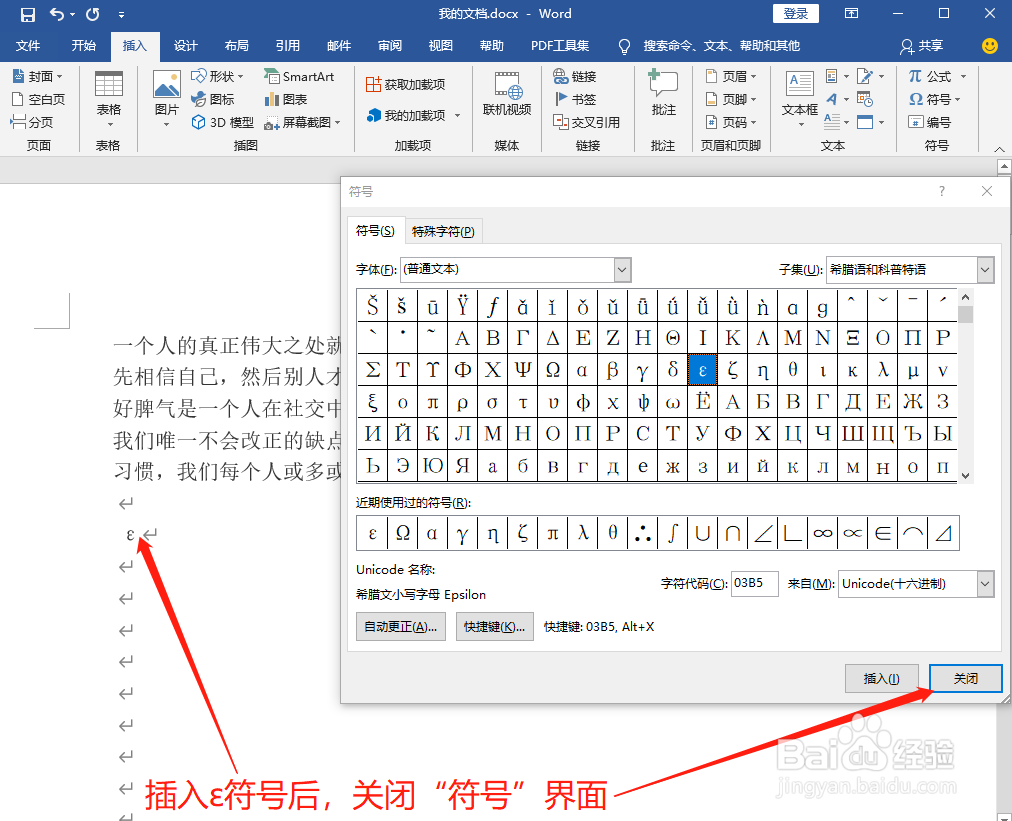Screen dimensions: 1012x821
Task: Click the smiley feedback icon
Action: (x=989, y=45)
